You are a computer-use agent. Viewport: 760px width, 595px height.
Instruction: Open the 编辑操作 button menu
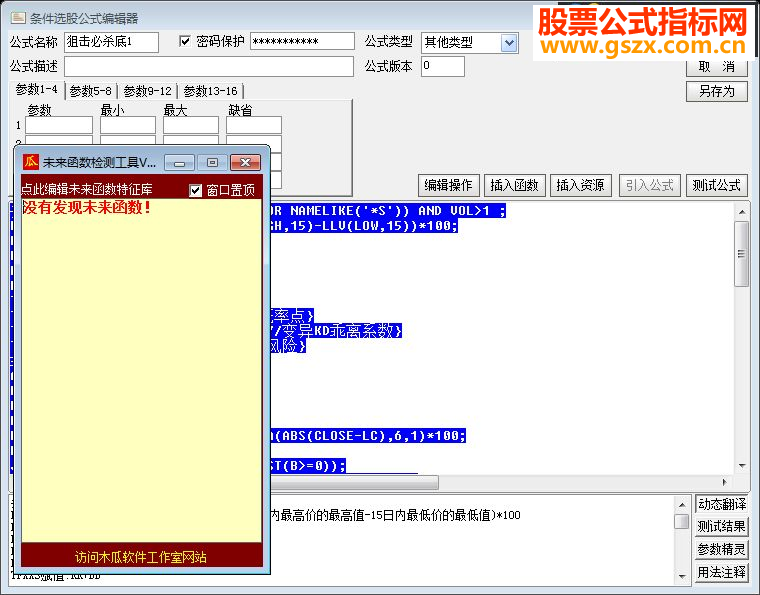448,185
